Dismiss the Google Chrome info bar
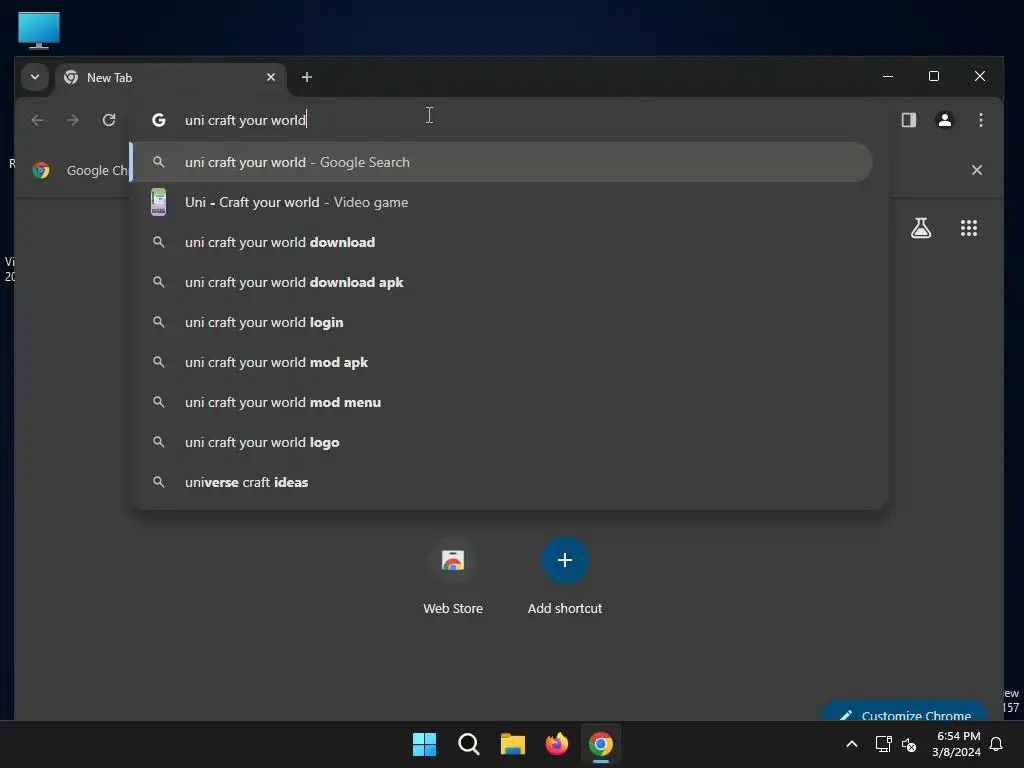Viewport: 1024px width, 768px height. click(x=976, y=170)
